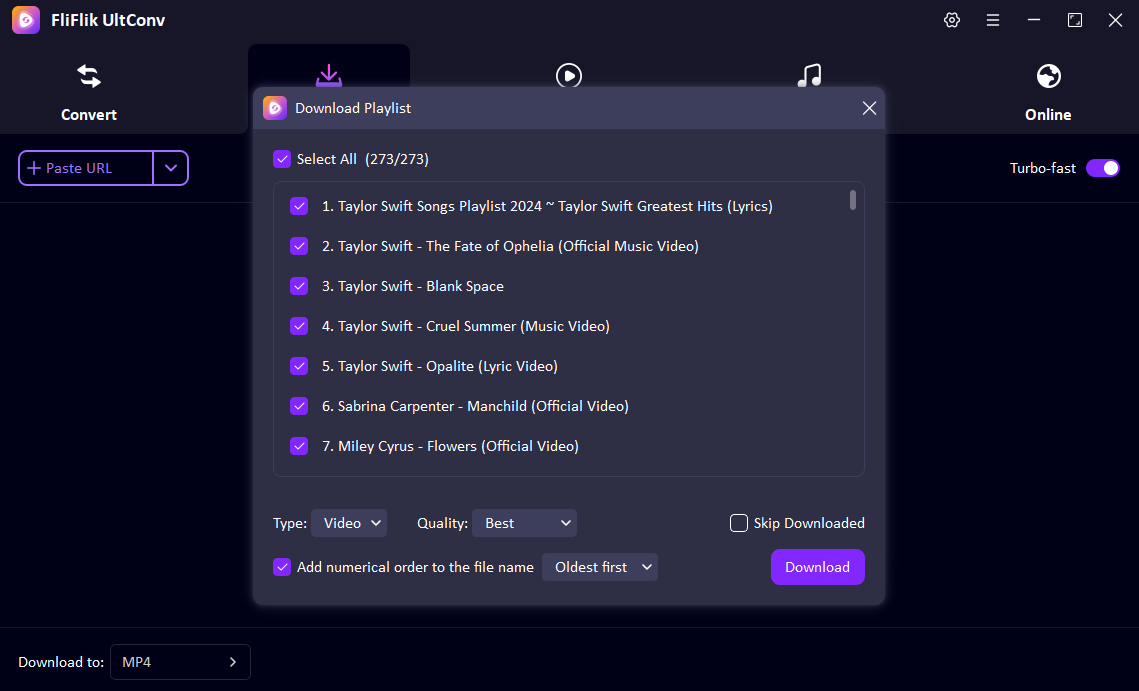The height and width of the screenshot is (691, 1139).
Task: Switch to the Convert tab
Action: point(89,93)
